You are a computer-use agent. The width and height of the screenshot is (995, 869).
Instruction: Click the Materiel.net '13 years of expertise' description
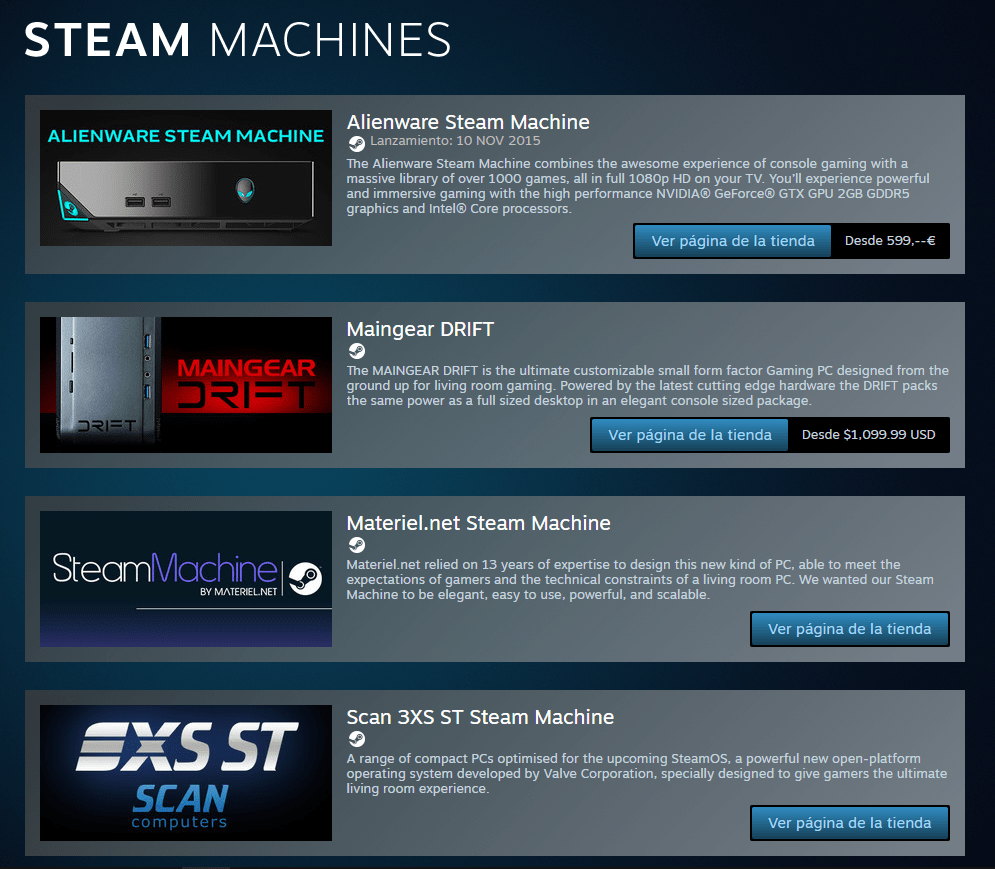tap(640, 580)
